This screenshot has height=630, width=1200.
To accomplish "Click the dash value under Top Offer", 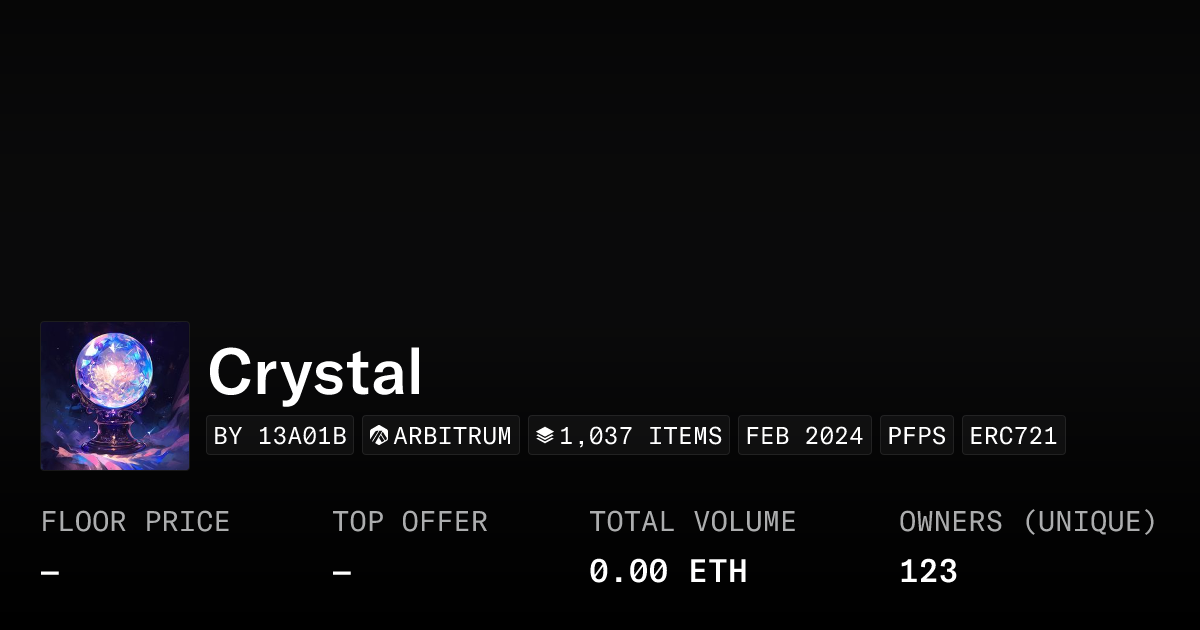I will (x=342, y=573).
